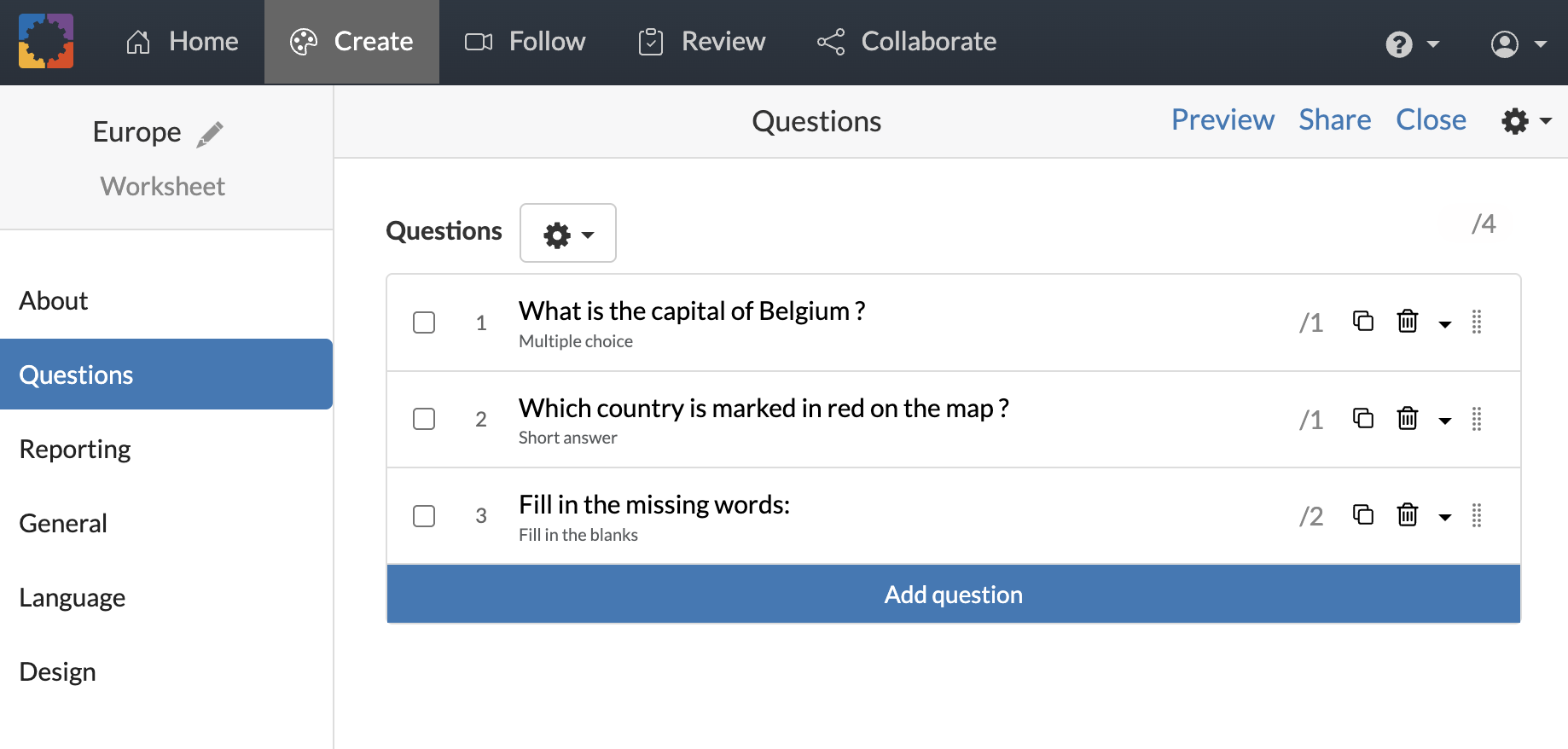Delete the red map country question
Screen dimensions: 1568x749
[1408, 418]
